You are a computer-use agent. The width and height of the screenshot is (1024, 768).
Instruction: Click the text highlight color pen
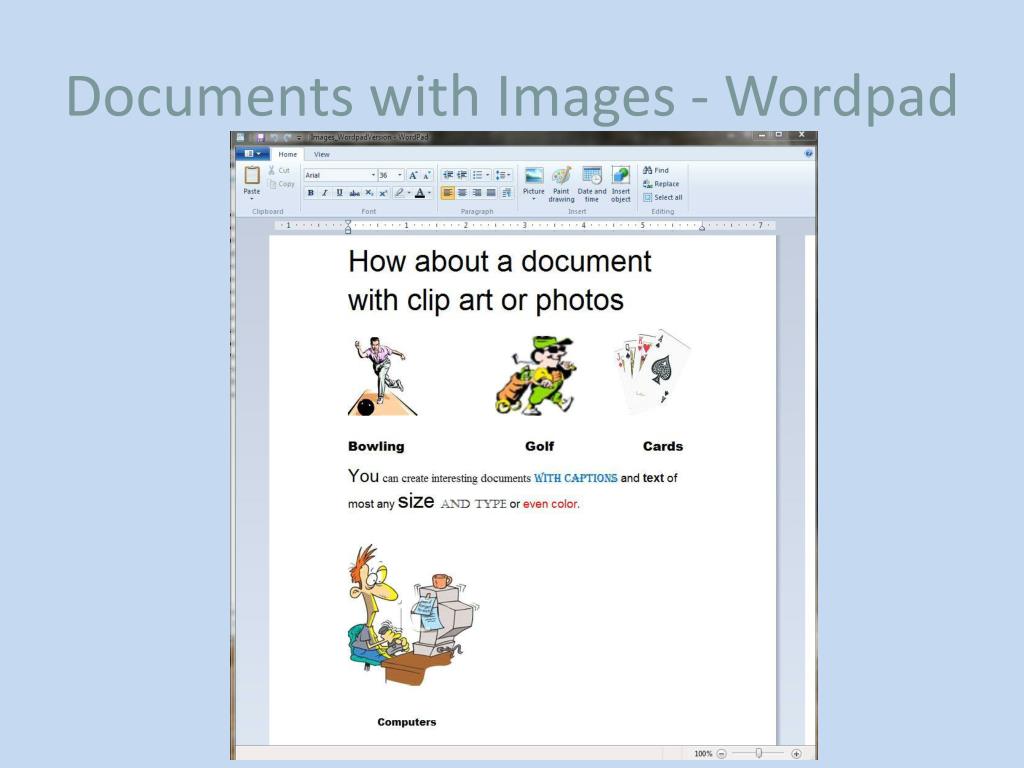coord(398,193)
